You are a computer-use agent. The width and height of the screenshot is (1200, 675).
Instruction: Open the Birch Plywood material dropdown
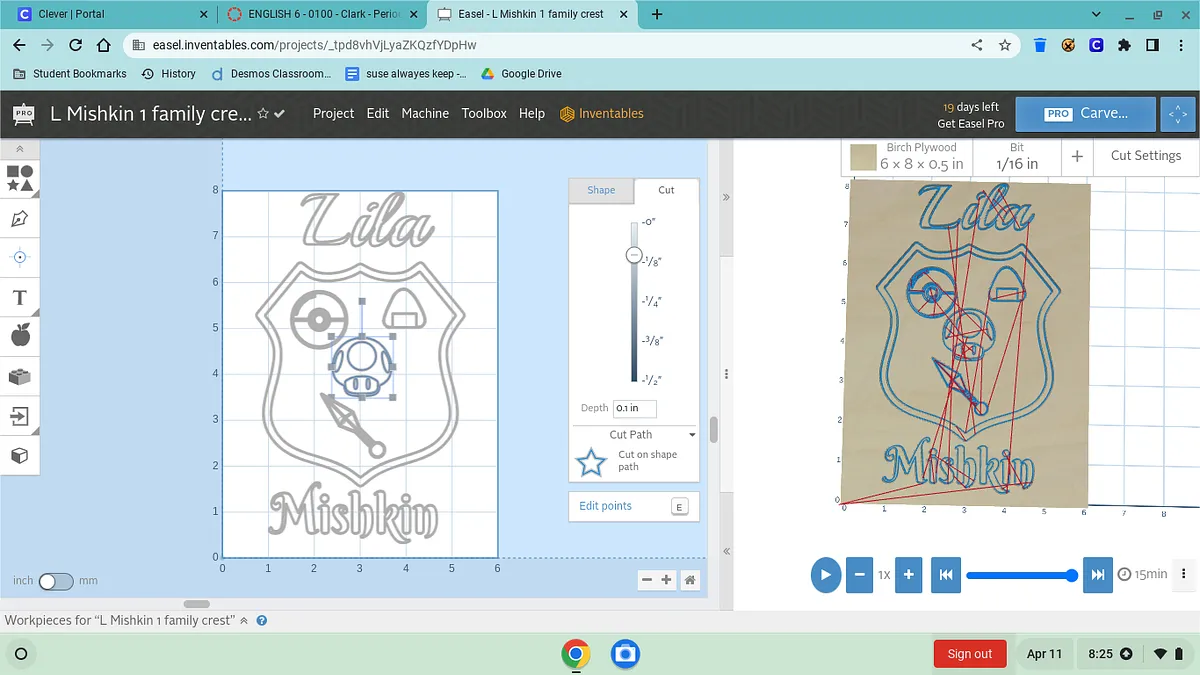click(x=908, y=156)
